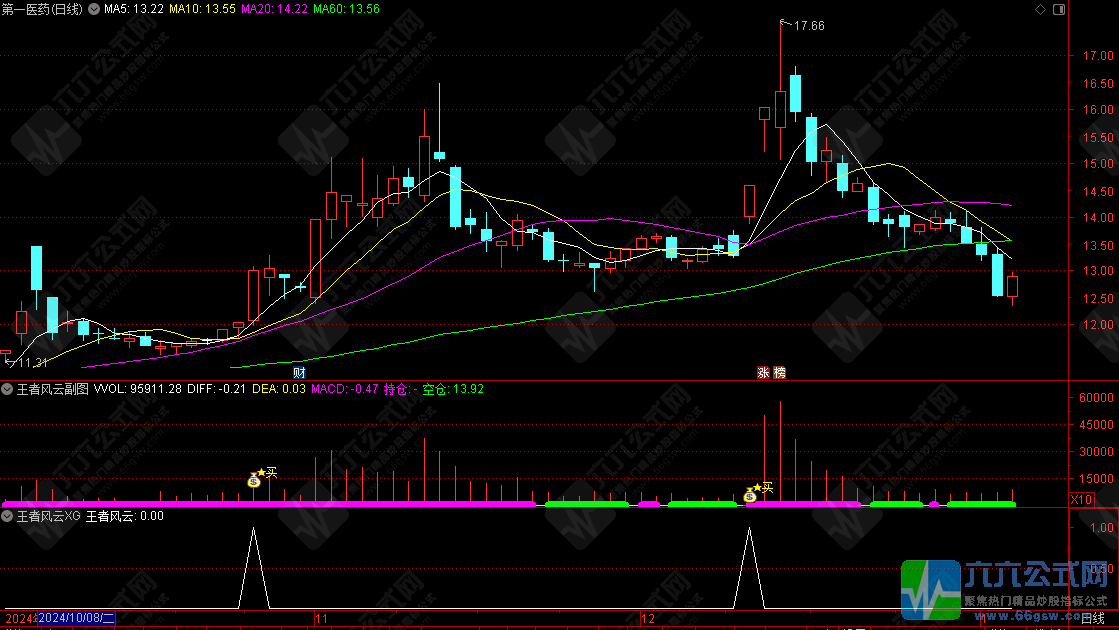Click the yellow MA10 indicator label
The height and width of the screenshot is (630, 1119).
pos(202,9)
